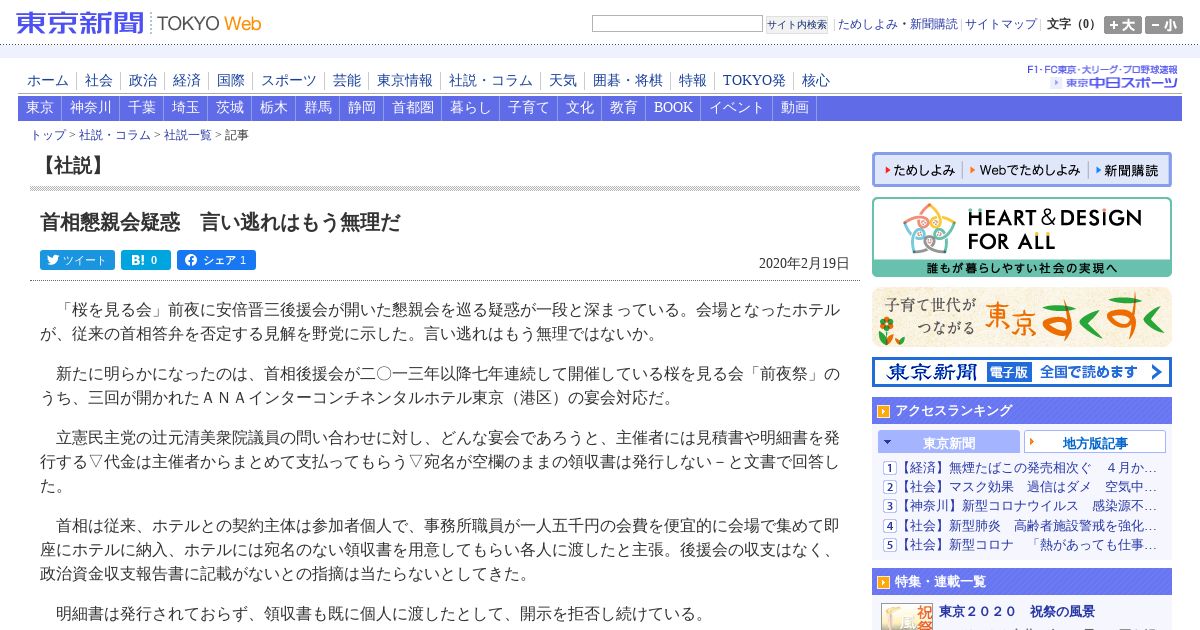The width and height of the screenshot is (1200, 630).
Task: Click Webでためしよみ sidebar button
Action: point(1025,170)
